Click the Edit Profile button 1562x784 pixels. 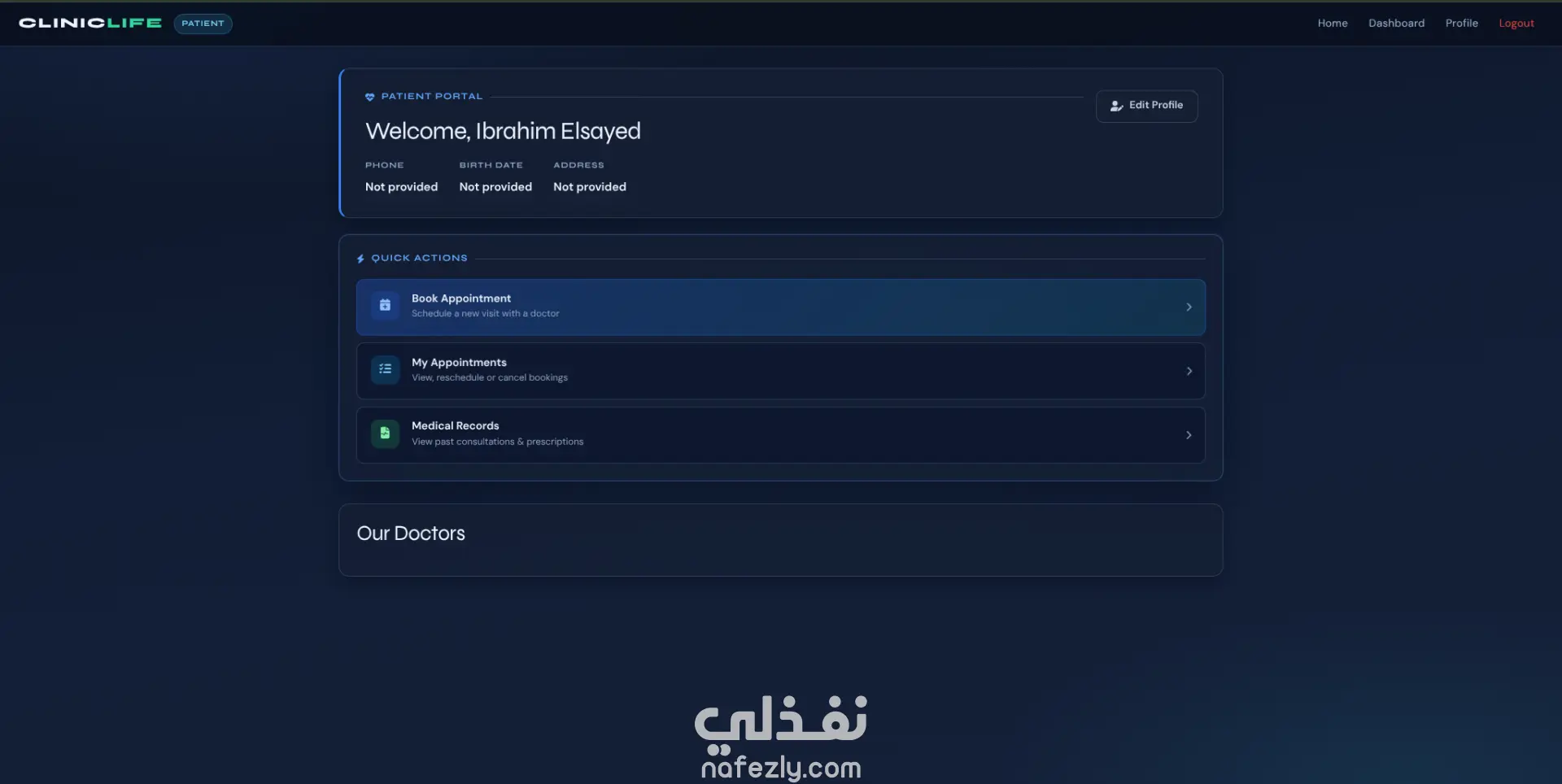[1146, 106]
